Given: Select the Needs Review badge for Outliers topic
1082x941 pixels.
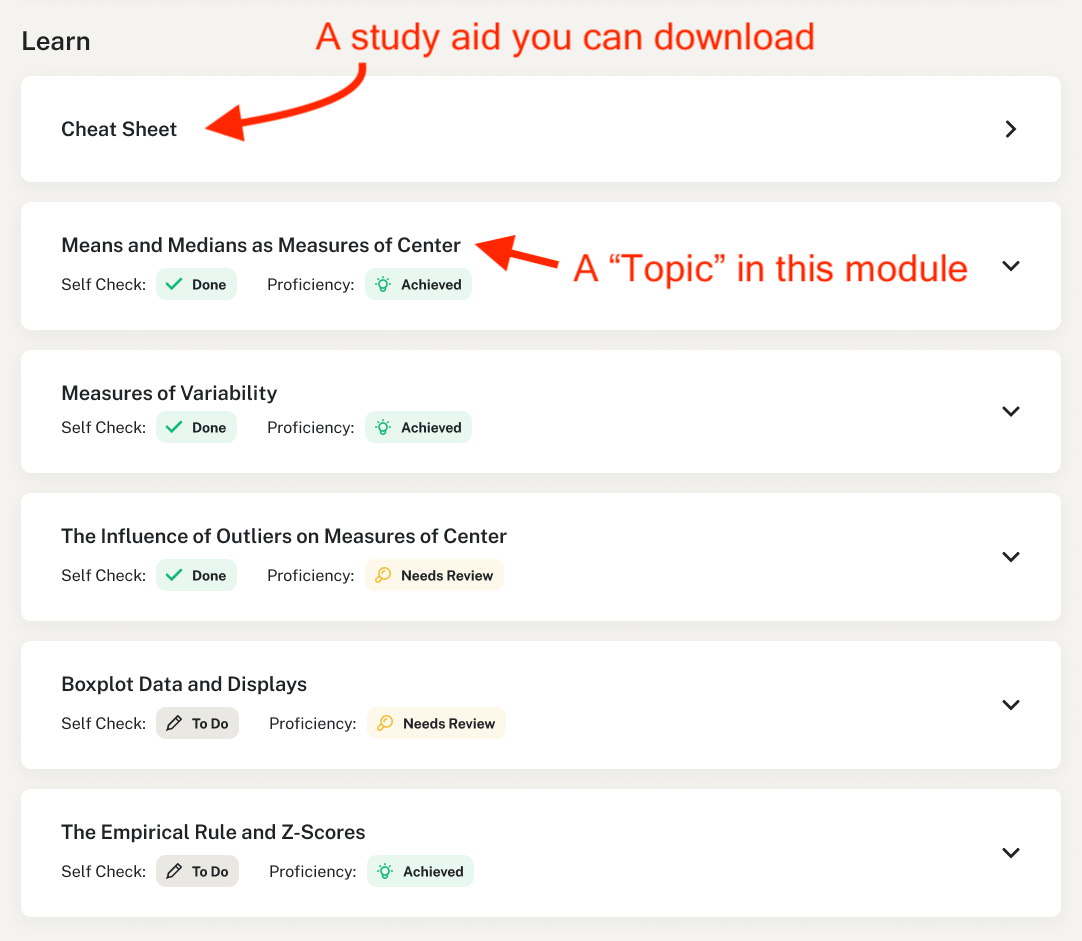Looking at the screenshot, I should [434, 575].
